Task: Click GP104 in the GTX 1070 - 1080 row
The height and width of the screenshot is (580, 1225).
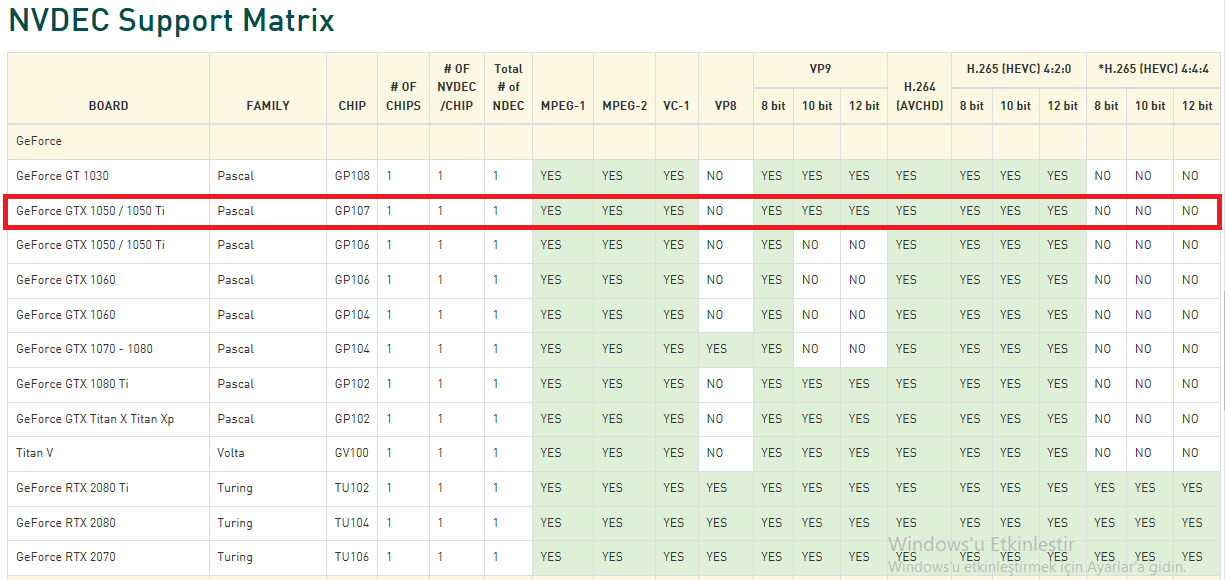Action: pyautogui.click(x=352, y=349)
